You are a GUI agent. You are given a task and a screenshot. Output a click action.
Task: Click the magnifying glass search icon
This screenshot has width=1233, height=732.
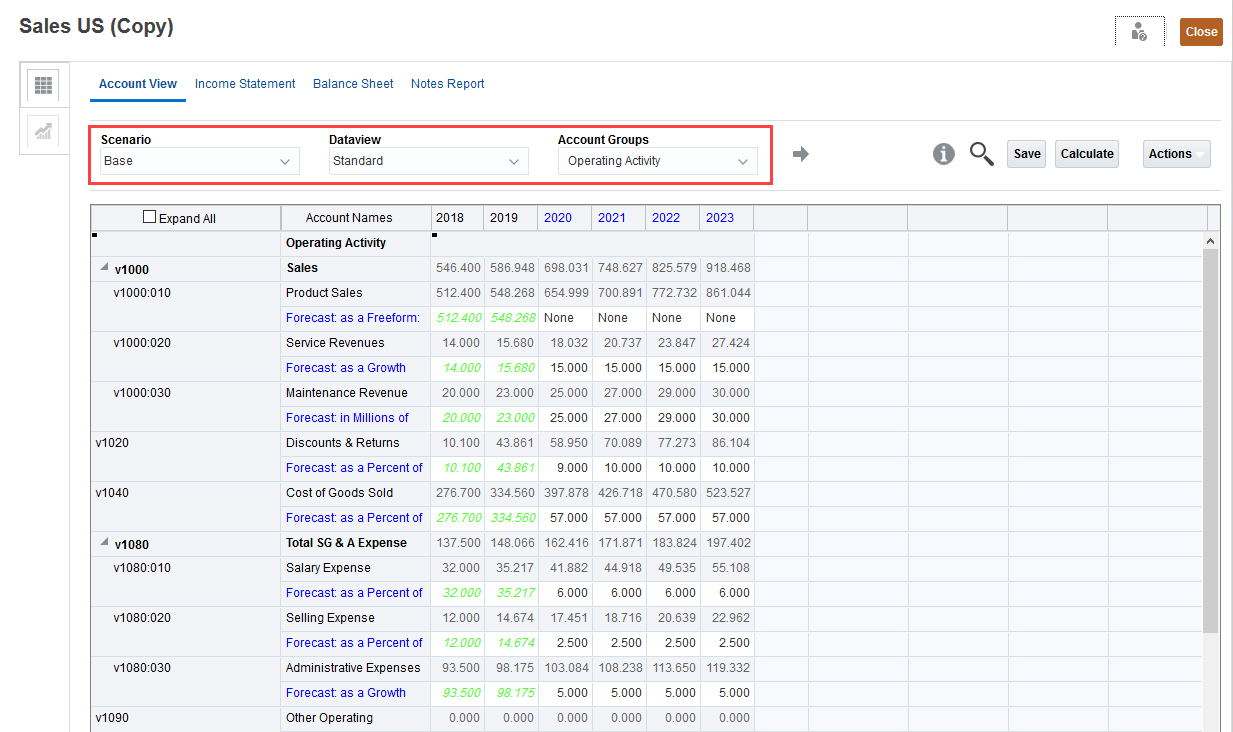pyautogui.click(x=981, y=154)
